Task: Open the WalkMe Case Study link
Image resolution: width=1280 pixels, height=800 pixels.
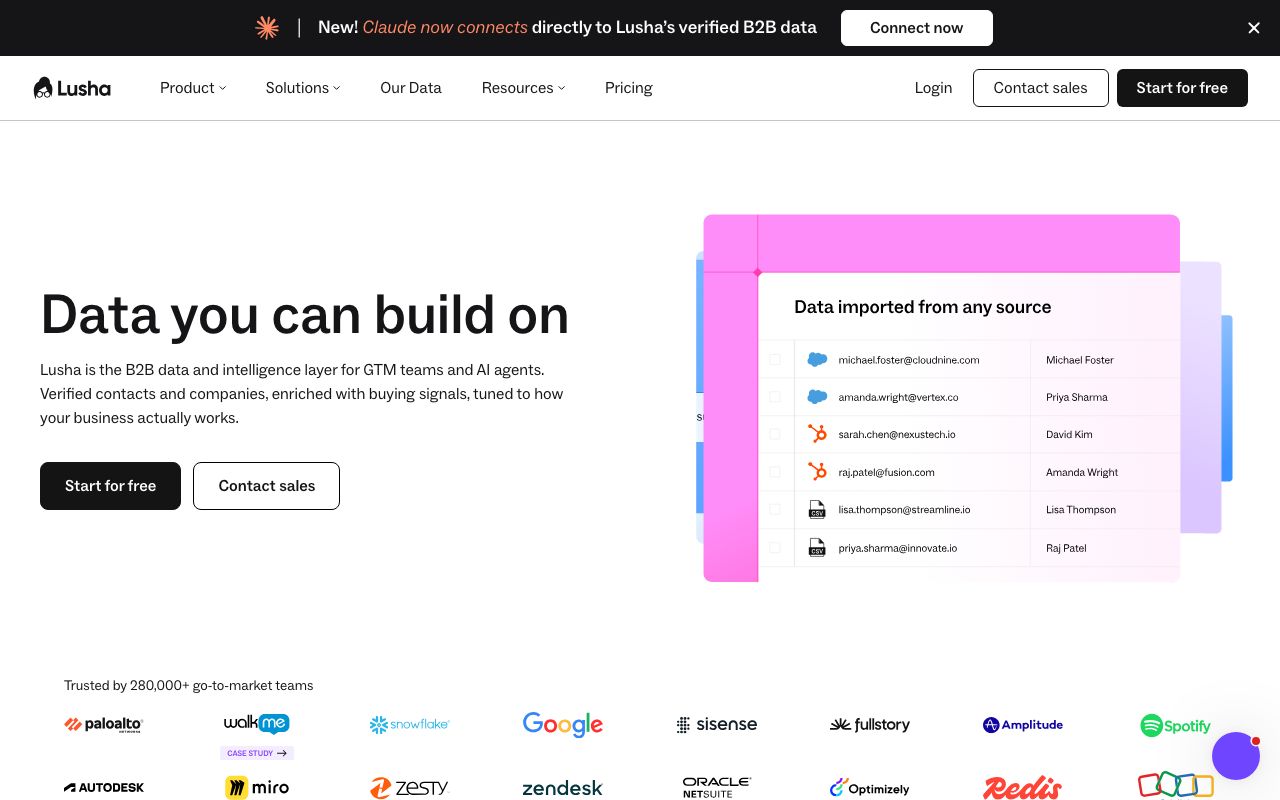Action: (257, 753)
